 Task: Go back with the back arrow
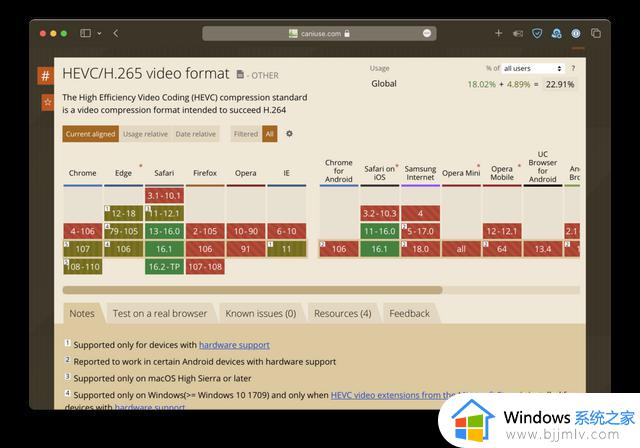(x=116, y=33)
